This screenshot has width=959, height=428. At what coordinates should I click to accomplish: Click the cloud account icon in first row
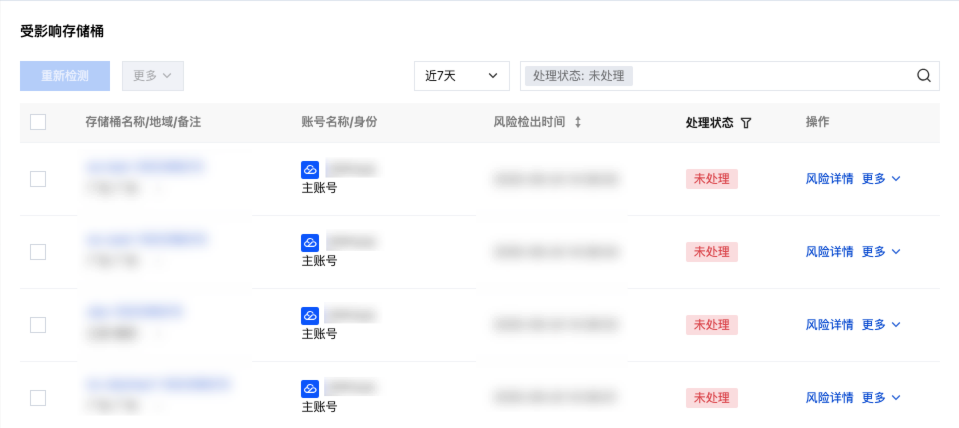(310, 170)
